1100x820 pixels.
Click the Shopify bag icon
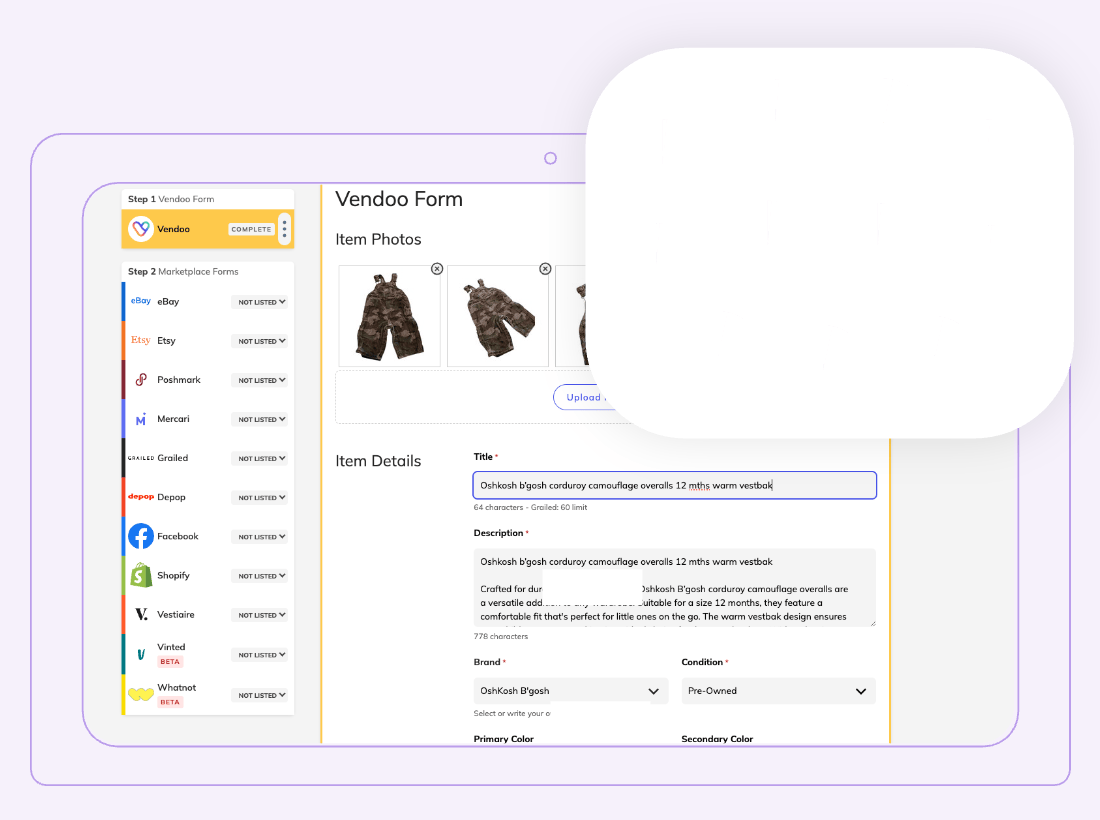(141, 575)
